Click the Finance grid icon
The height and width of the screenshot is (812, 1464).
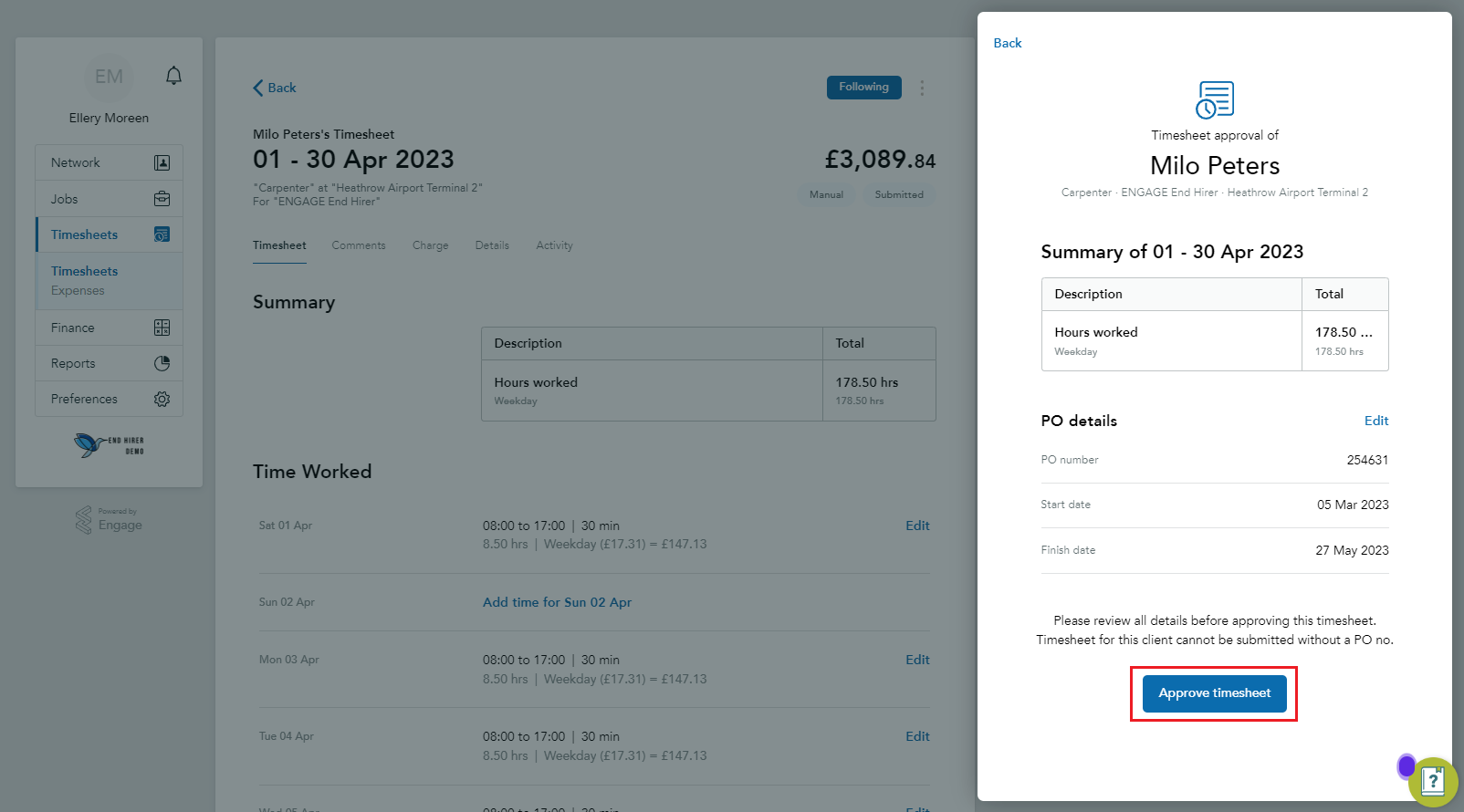tap(162, 328)
